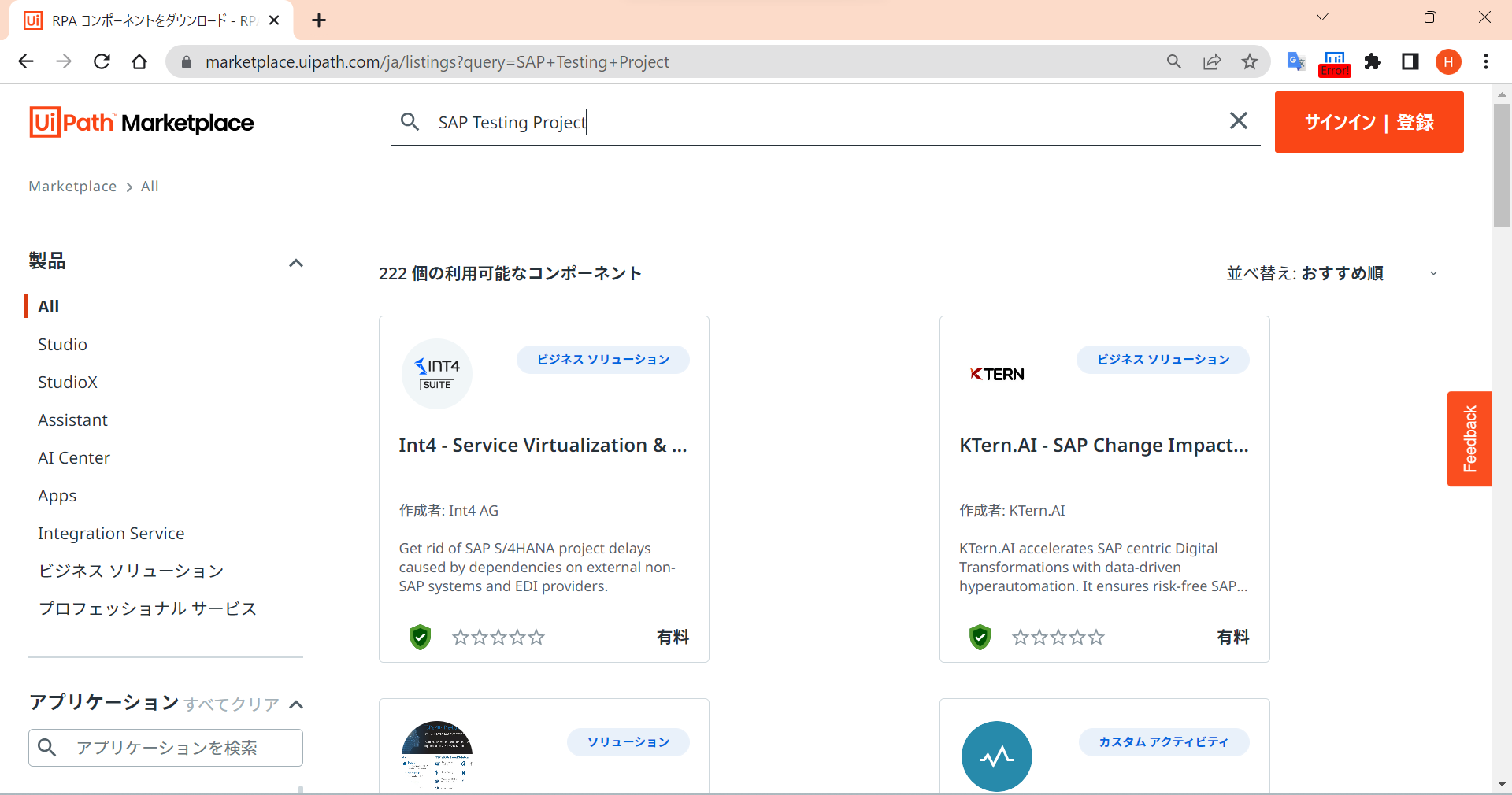This screenshot has width=1512, height=795.
Task: Click the verified shield on Int4 card
Action: [x=421, y=637]
